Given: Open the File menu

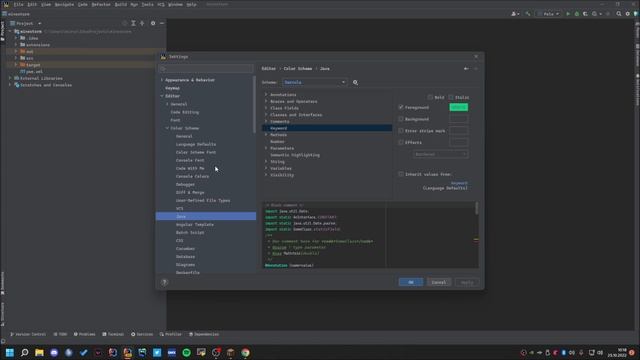Looking at the screenshot, I should point(19,4).
